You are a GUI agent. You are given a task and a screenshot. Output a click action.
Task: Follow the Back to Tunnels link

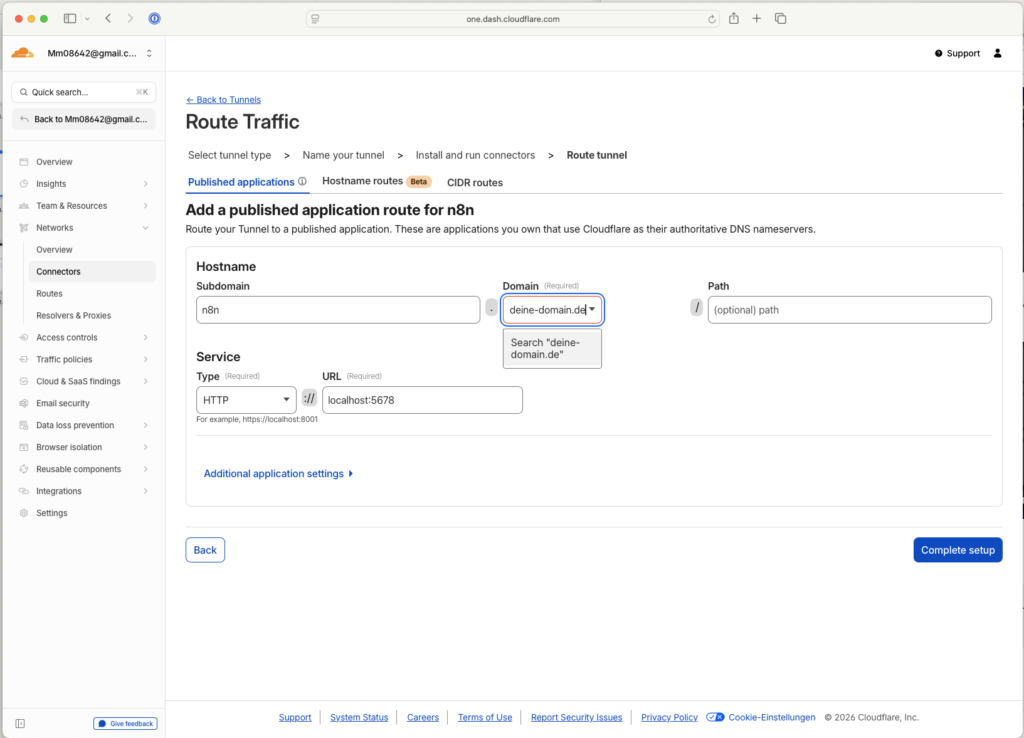tap(224, 100)
